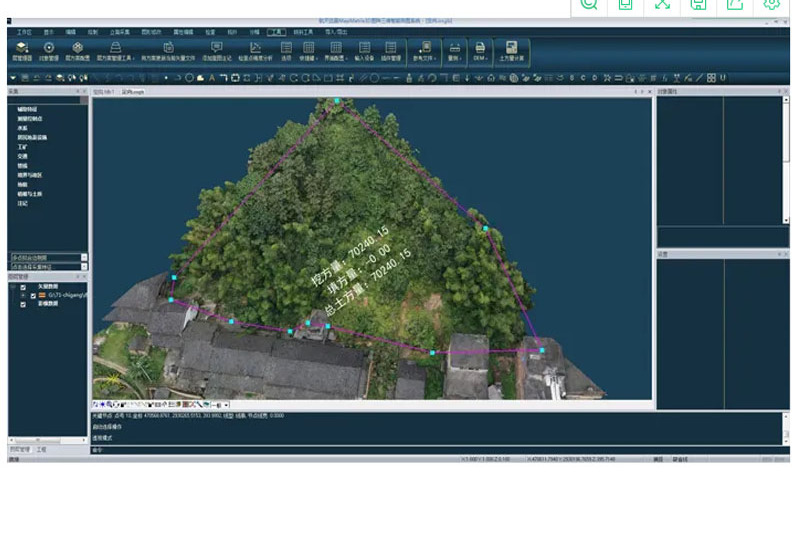Image resolution: width=801 pixels, height=534 pixels.
Task: Expand the G:\71-chigang layer tree node
Action: coord(23,295)
